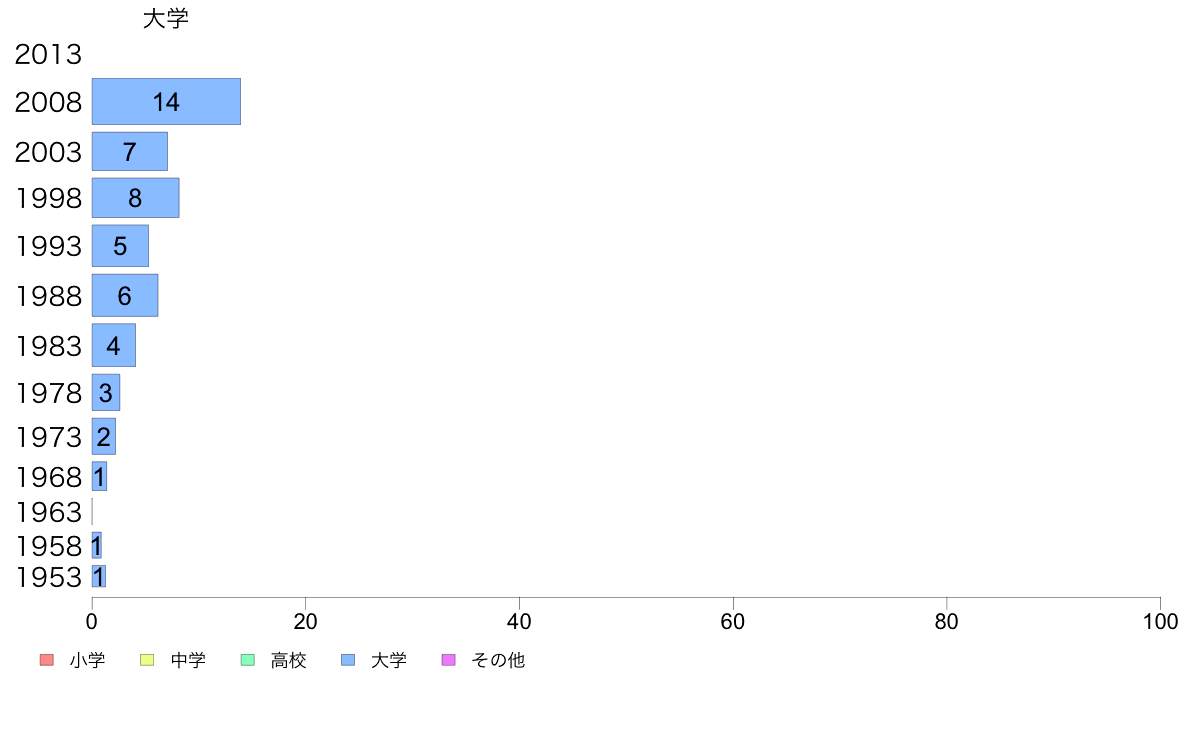Screen dimensions: 1188x736
Task: Click the red 小学 legend swatch
Action: coord(47,660)
